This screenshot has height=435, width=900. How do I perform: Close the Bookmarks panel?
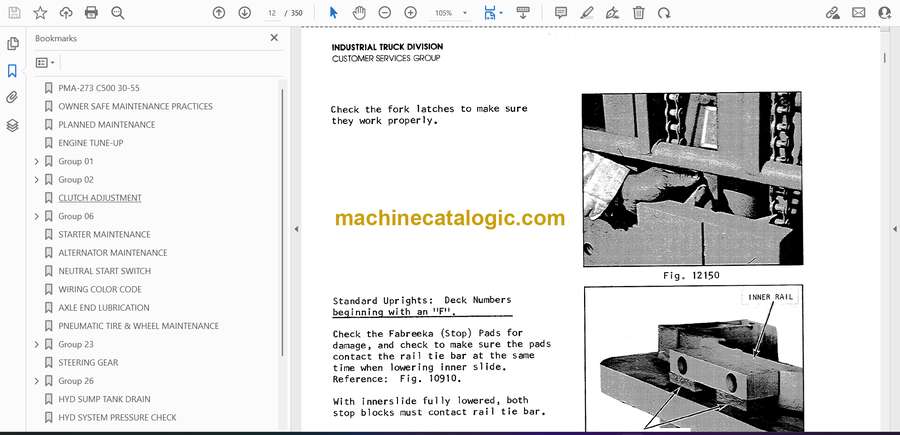(274, 37)
